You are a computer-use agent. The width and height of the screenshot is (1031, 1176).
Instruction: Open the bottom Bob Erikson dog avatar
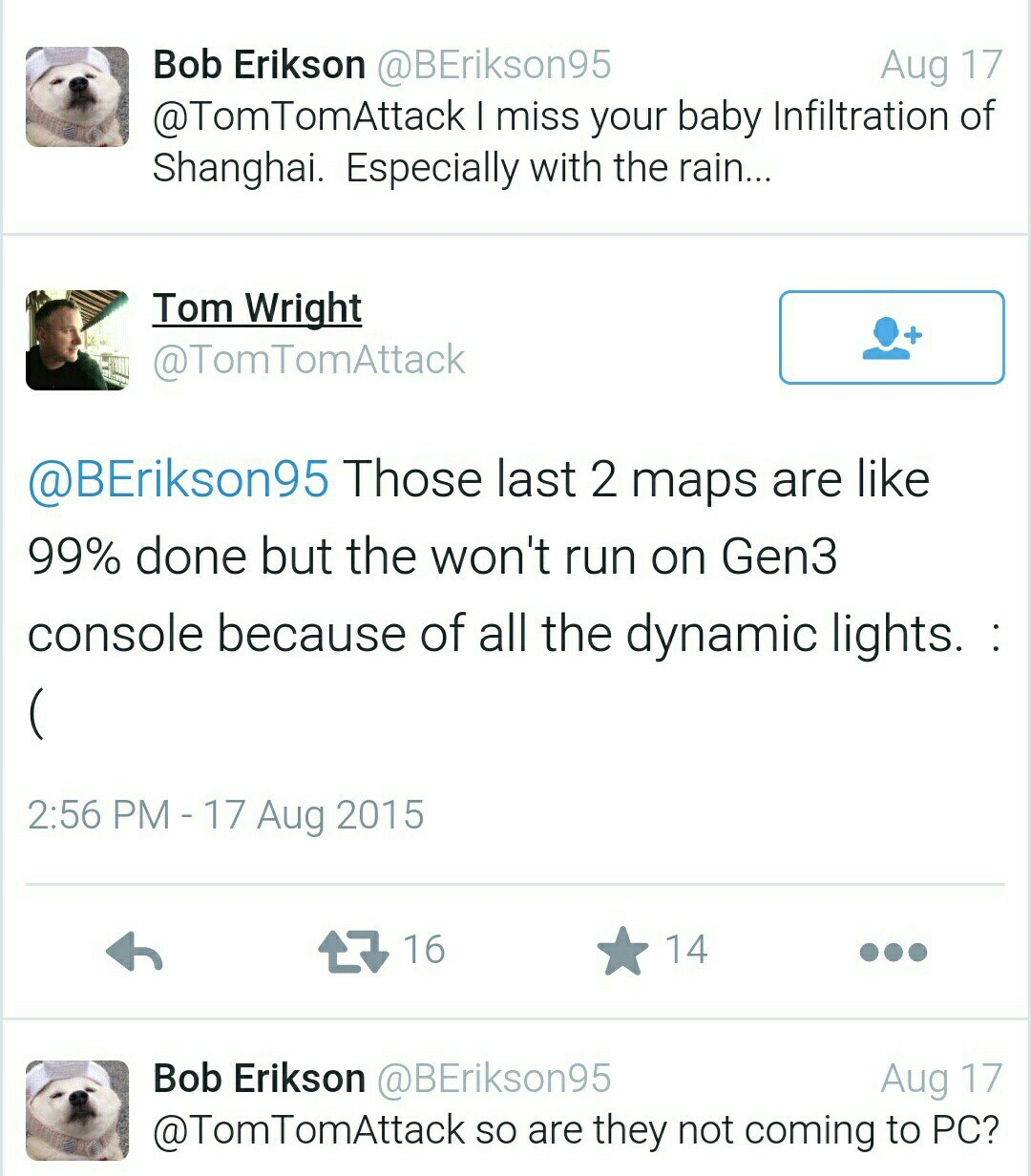(76, 1109)
